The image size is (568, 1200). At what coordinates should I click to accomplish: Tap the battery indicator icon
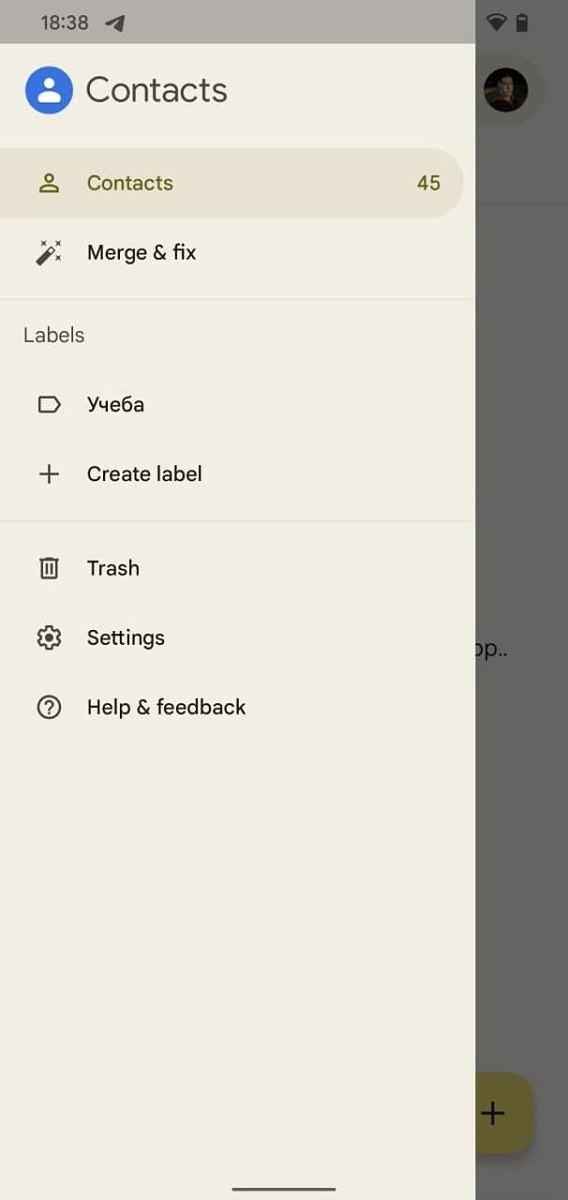[x=522, y=22]
